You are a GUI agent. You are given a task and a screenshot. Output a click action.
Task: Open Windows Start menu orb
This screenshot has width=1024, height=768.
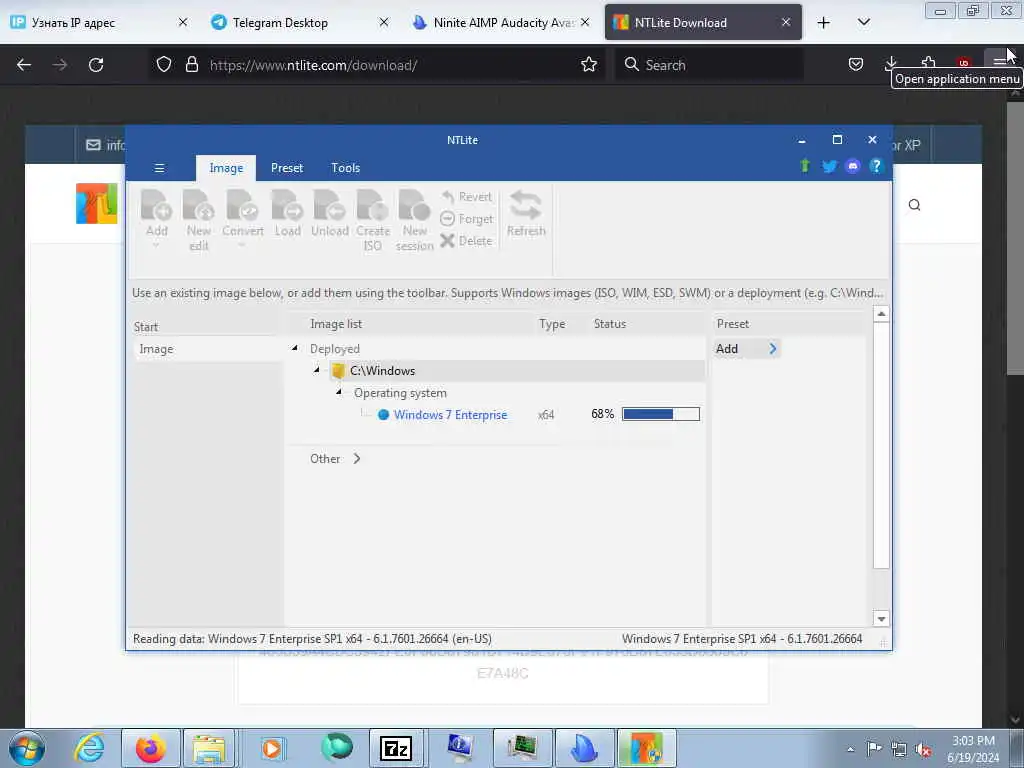(27, 748)
